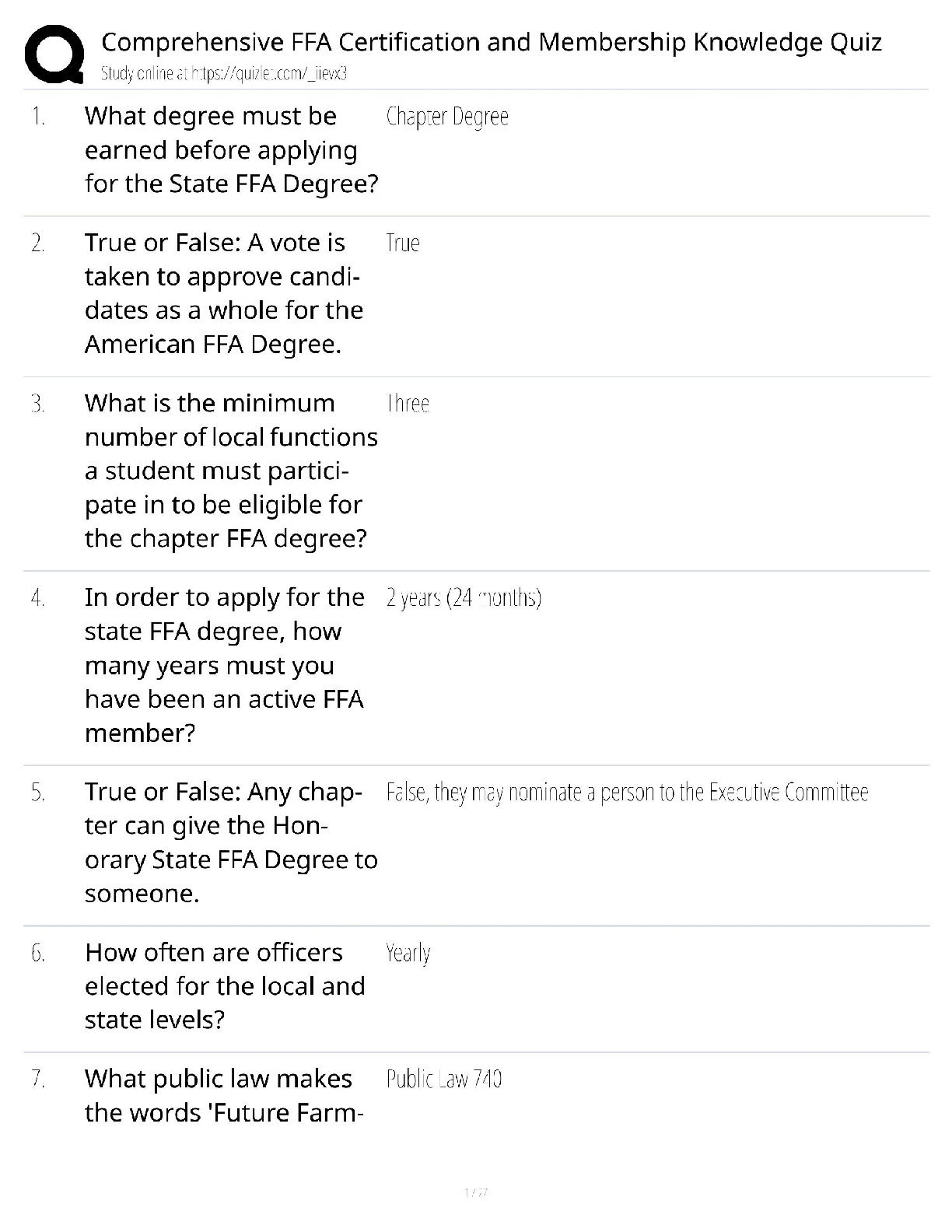Click the quiz title heading
This screenshot has height=1232, width=952.
tap(491, 41)
